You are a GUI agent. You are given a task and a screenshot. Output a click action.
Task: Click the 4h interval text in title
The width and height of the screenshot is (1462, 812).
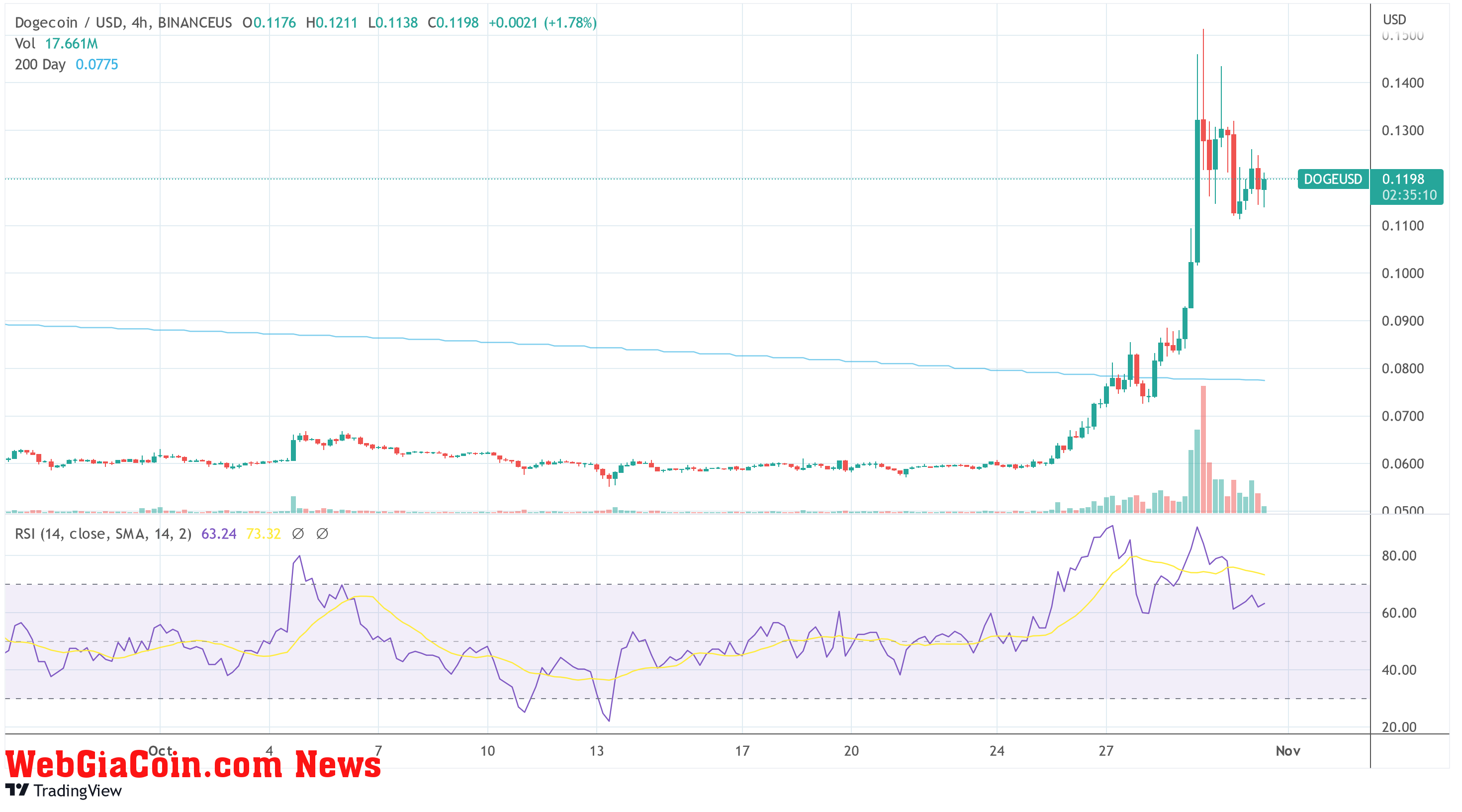coord(140,23)
